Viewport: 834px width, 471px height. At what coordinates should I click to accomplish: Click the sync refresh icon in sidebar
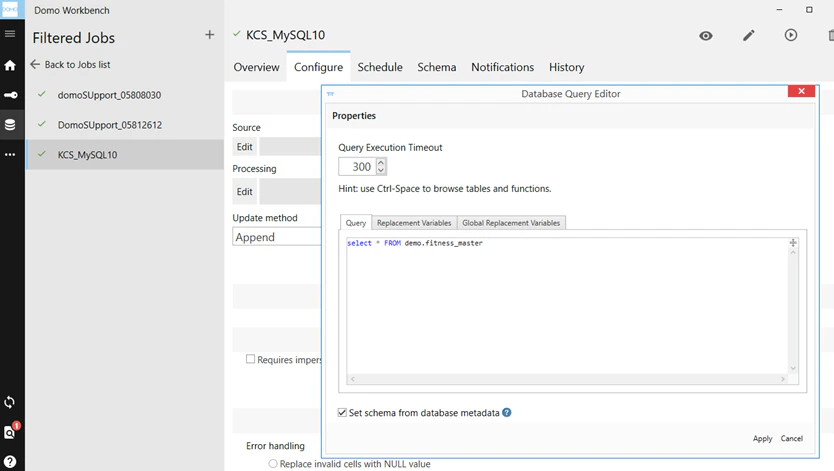(x=10, y=402)
